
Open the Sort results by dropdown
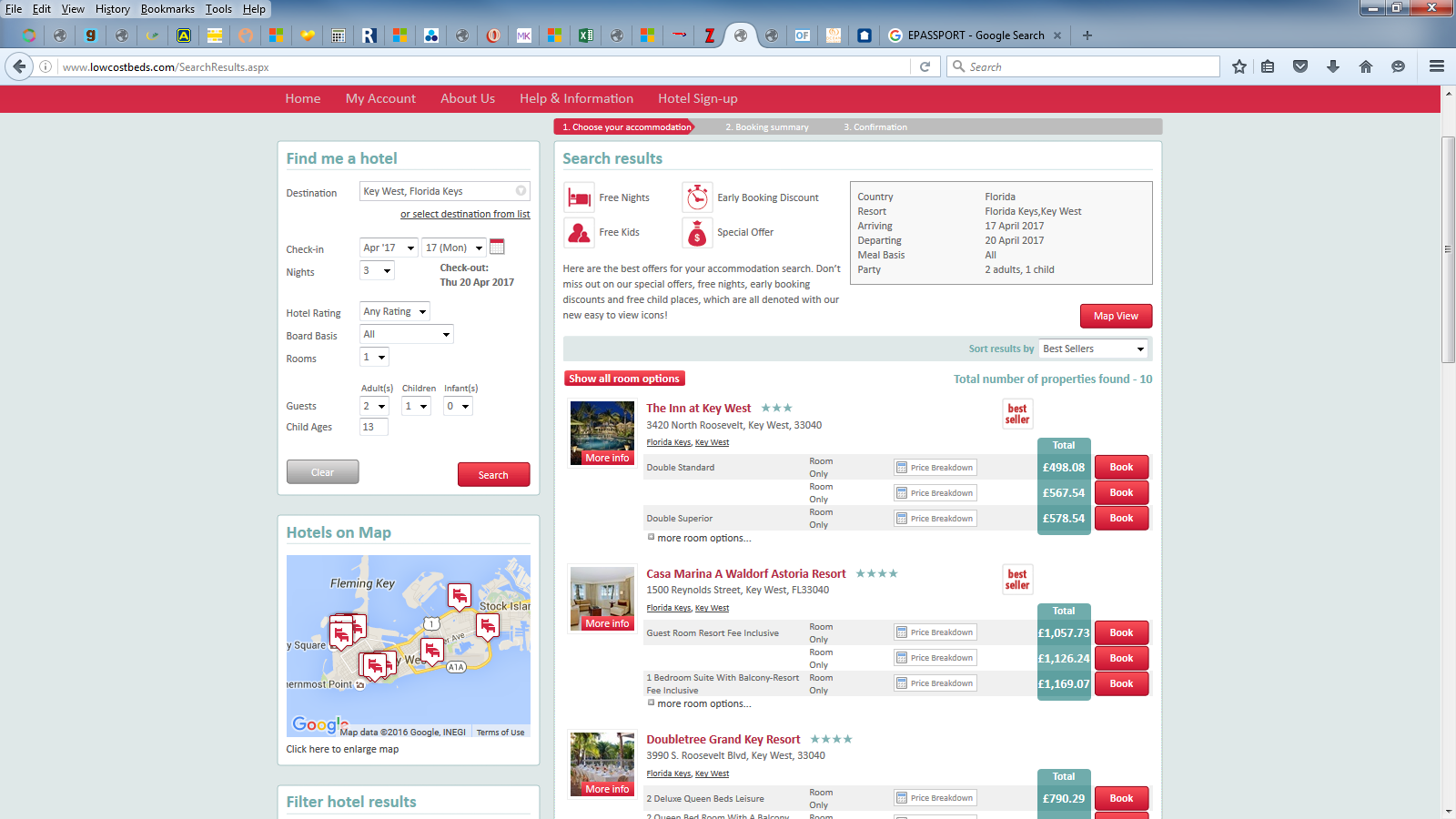pos(1094,349)
